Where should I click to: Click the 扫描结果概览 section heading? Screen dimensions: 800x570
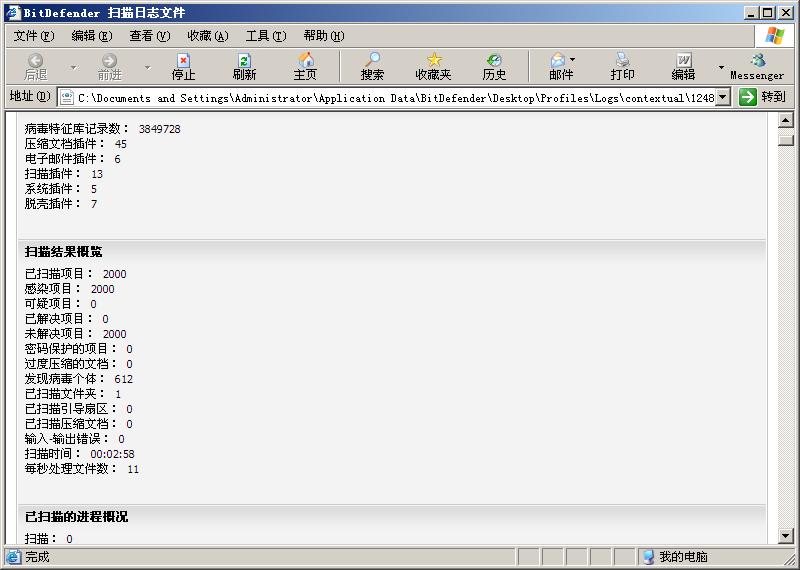[64, 252]
